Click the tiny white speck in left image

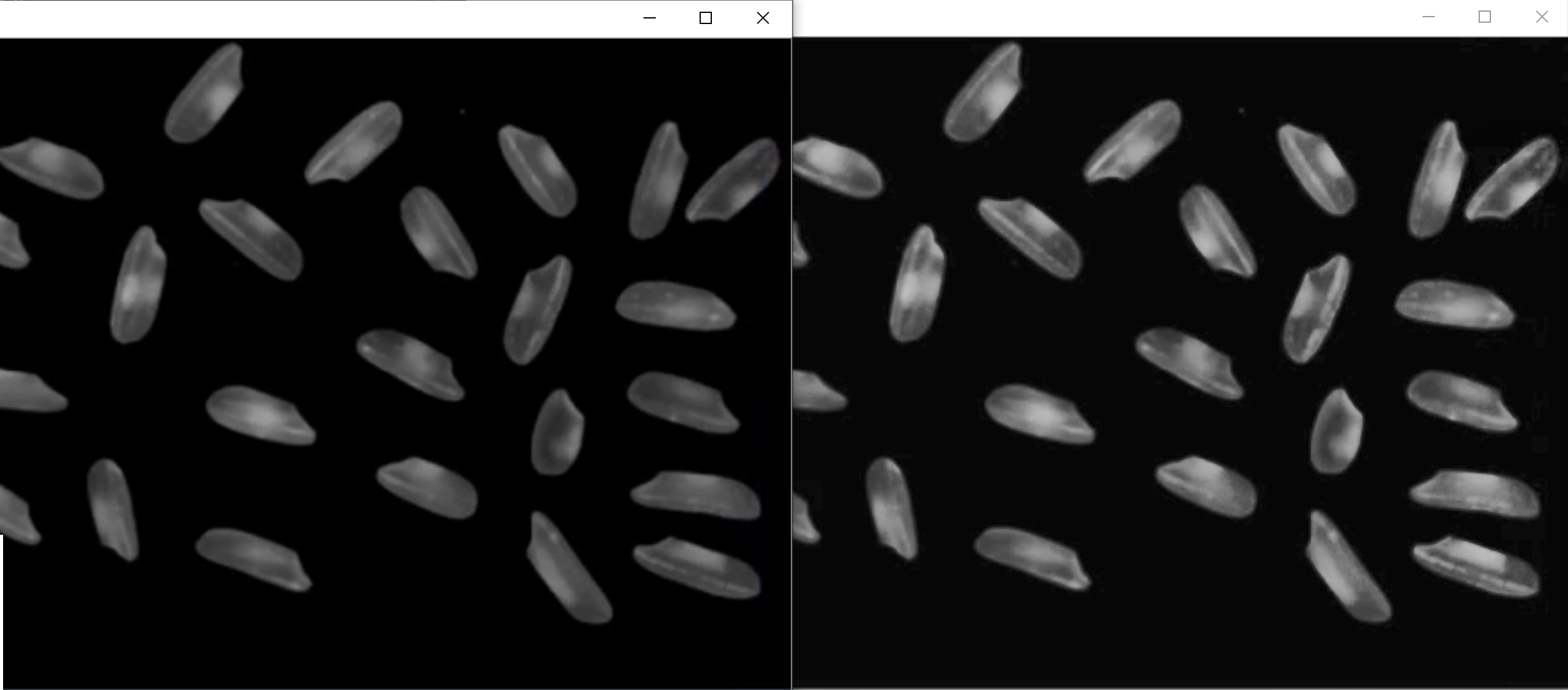462,112
